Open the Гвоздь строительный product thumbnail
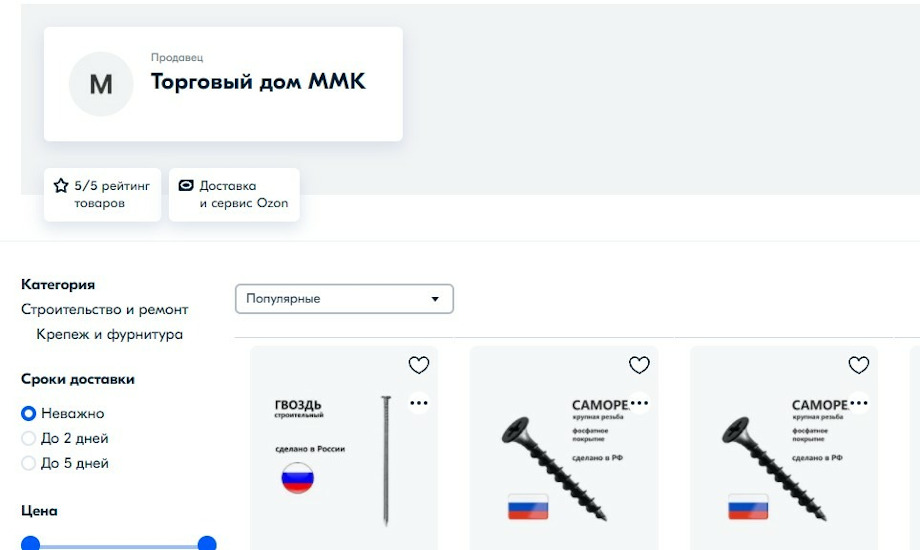Screen dimensions: 920x550 pos(344,448)
